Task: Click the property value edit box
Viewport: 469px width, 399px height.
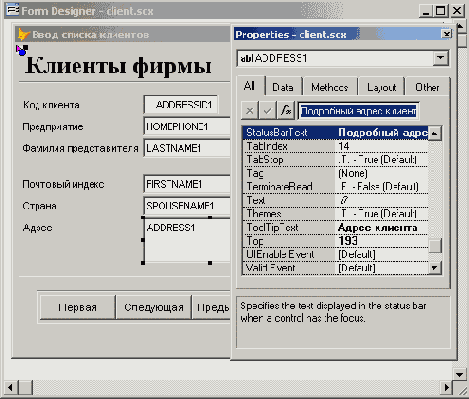Action: click(358, 111)
